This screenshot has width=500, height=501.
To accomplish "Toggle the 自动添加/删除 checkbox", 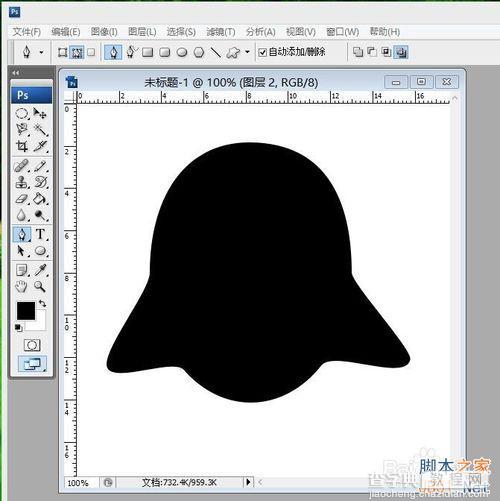I will pos(263,52).
